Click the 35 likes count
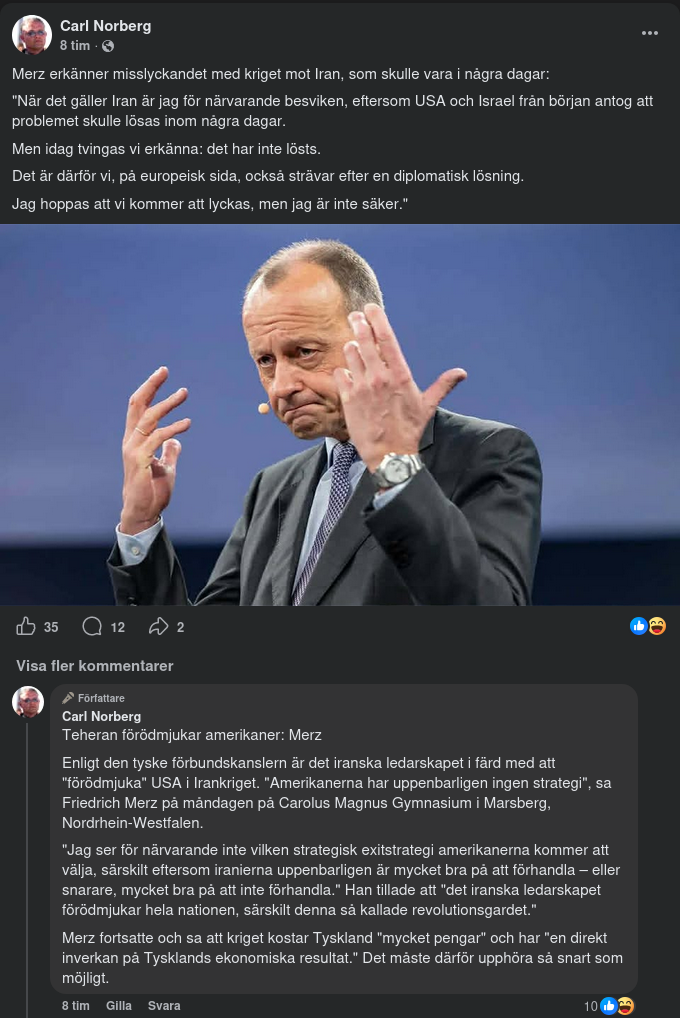Screen dimensions: 680x1018 click(x=51, y=627)
